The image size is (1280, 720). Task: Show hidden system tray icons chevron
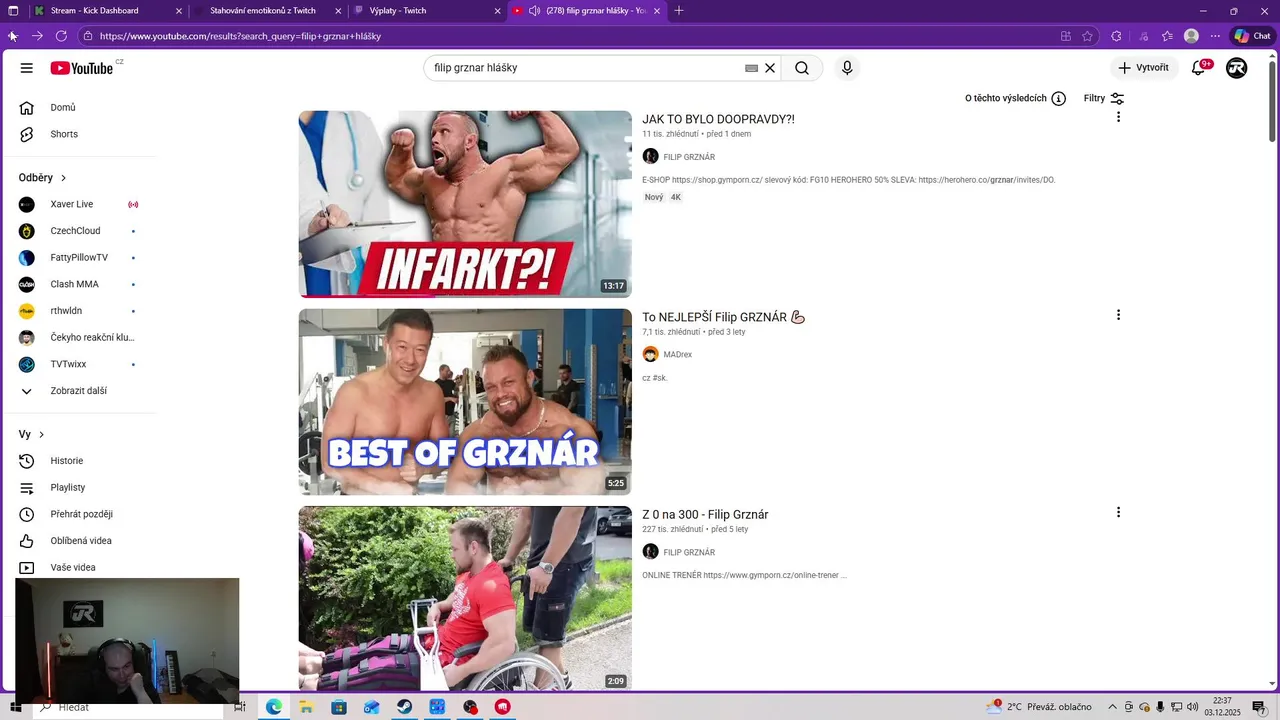pyautogui.click(x=1112, y=707)
